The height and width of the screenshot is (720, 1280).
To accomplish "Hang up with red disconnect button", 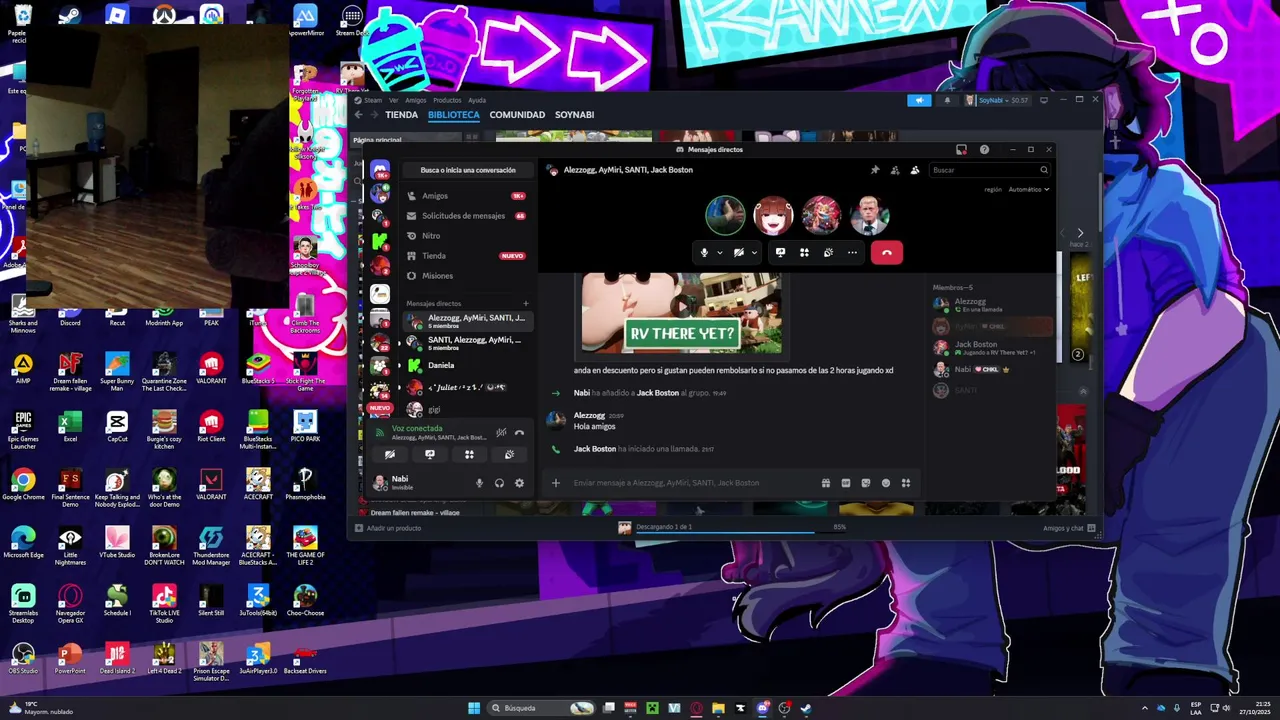I will (887, 253).
